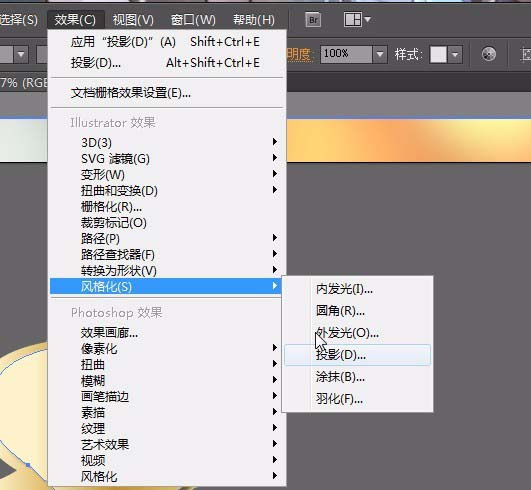Expand the 路径(P) submenu
This screenshot has height=490, width=531.
[166, 239]
